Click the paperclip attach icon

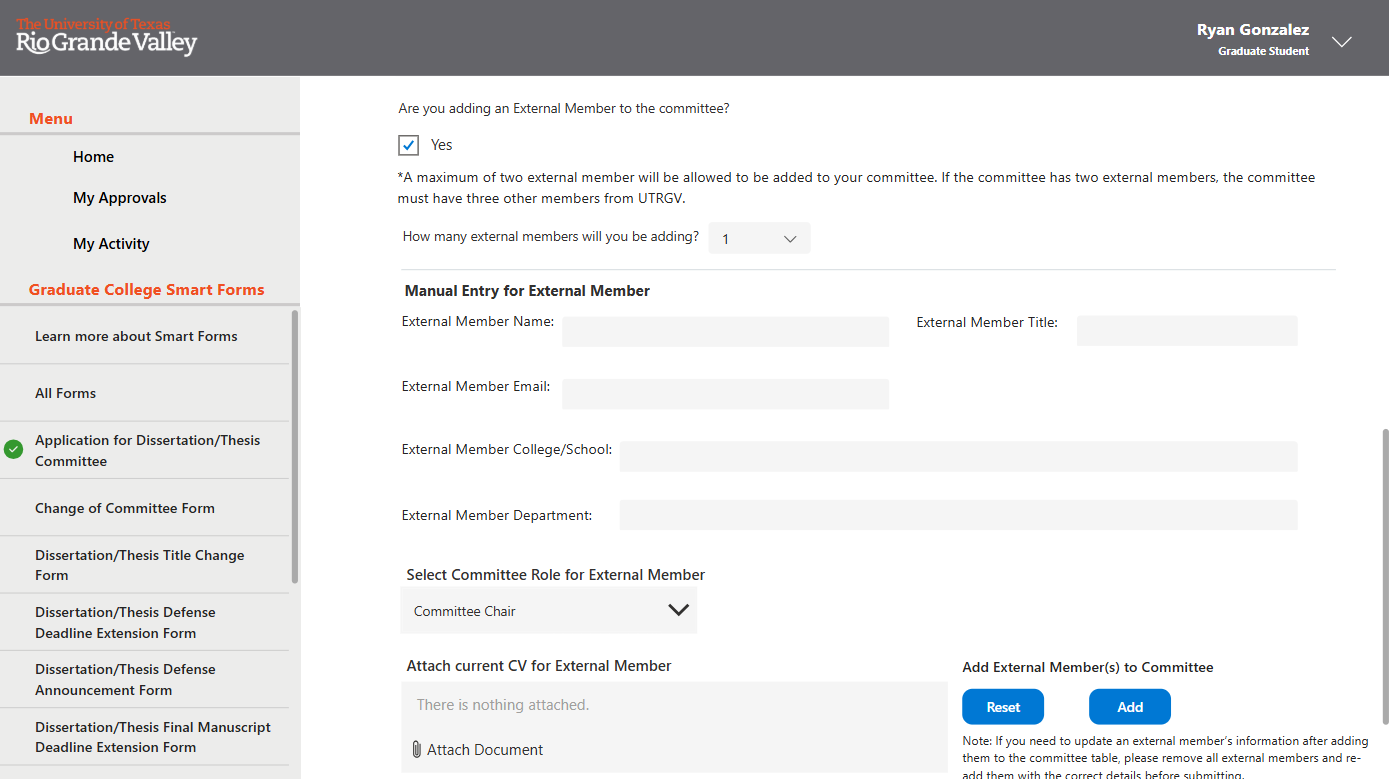(x=416, y=750)
